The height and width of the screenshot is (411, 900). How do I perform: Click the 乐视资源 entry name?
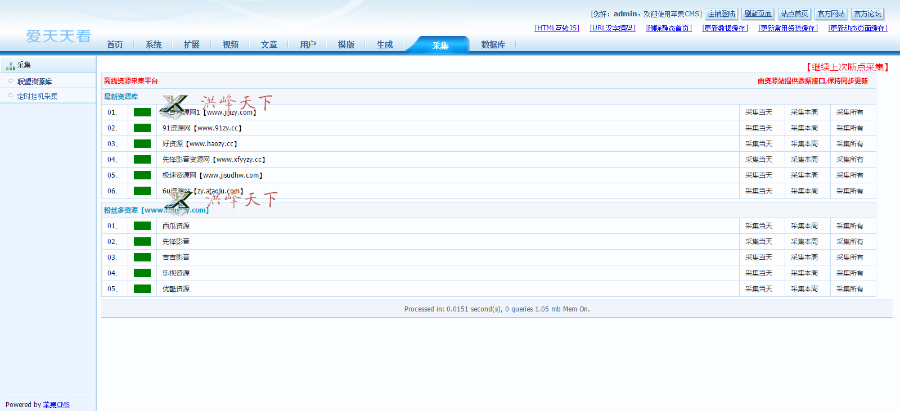tap(176, 273)
